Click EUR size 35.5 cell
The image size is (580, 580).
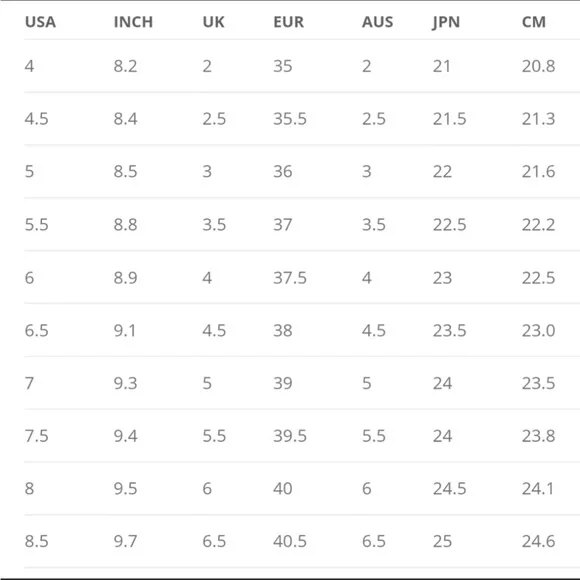tap(290, 119)
